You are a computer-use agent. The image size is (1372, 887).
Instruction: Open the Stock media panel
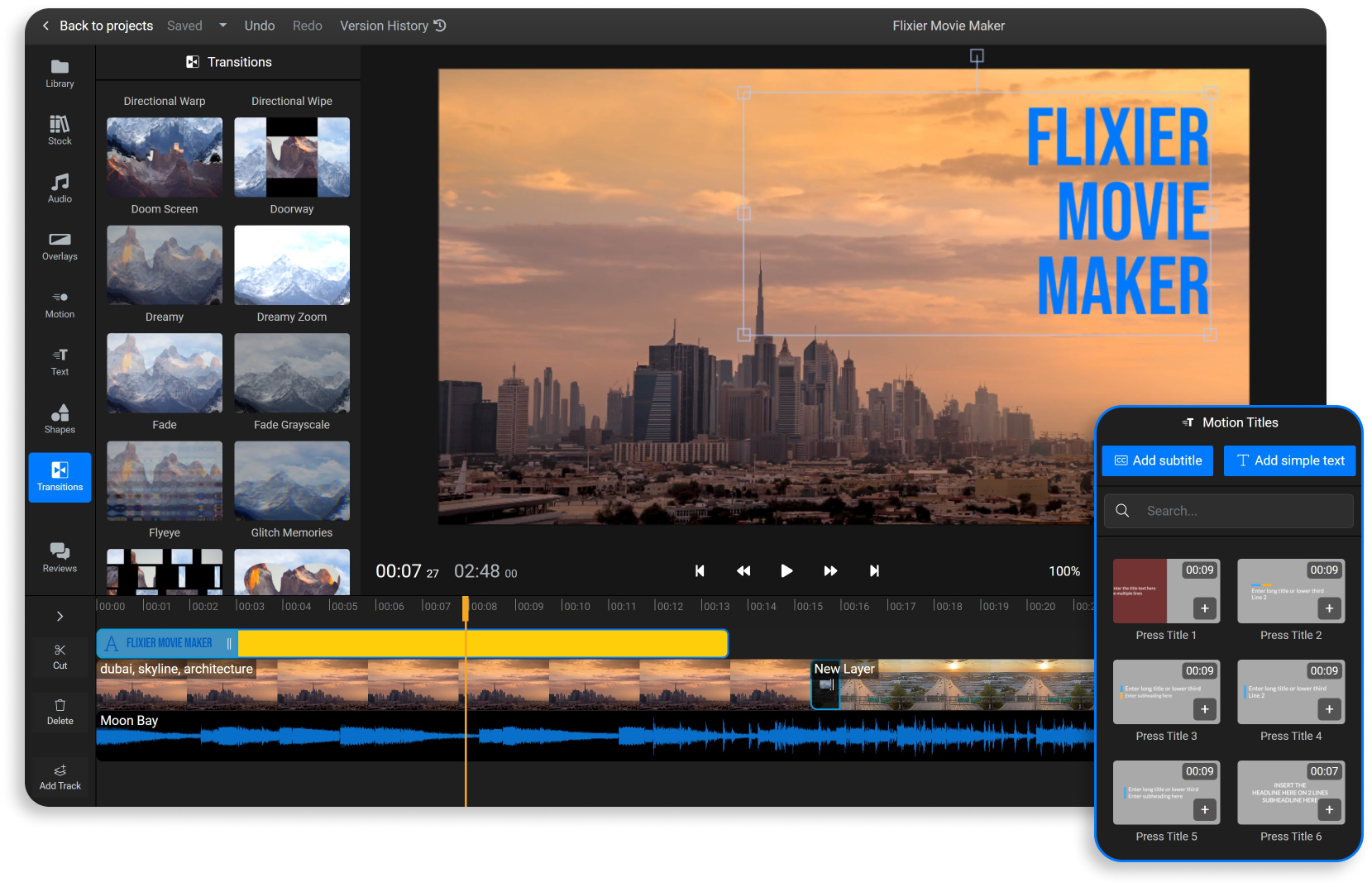[59, 131]
